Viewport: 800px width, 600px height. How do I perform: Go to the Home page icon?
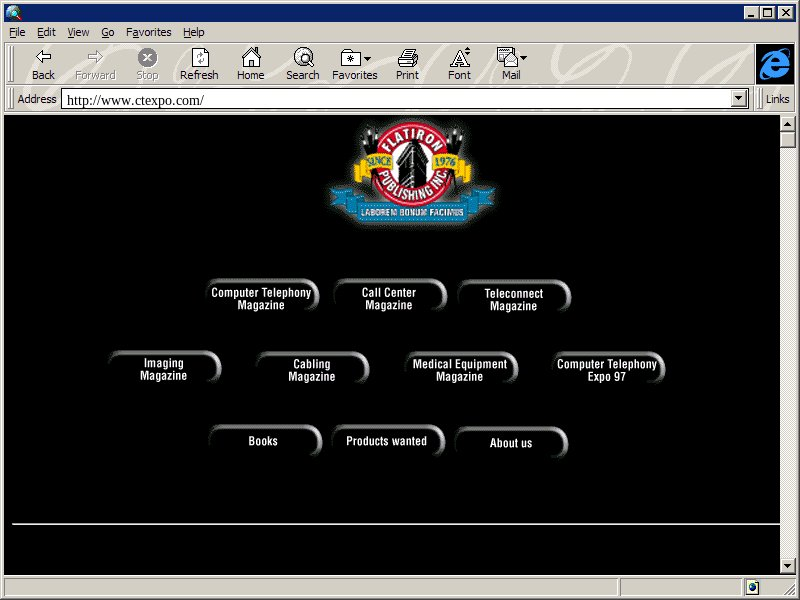pyautogui.click(x=251, y=58)
